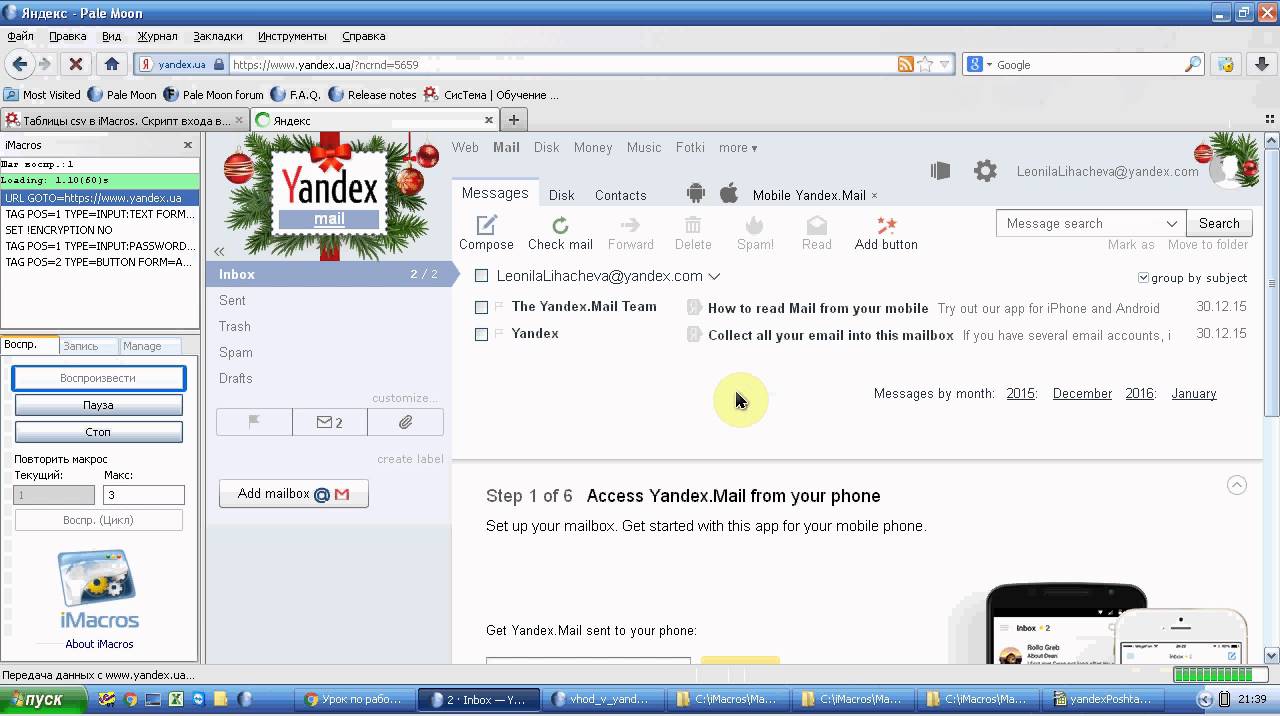Image resolution: width=1280 pixels, height=716 pixels.
Task: Start the Google search with the magnifier icon
Action: [x=1192, y=64]
